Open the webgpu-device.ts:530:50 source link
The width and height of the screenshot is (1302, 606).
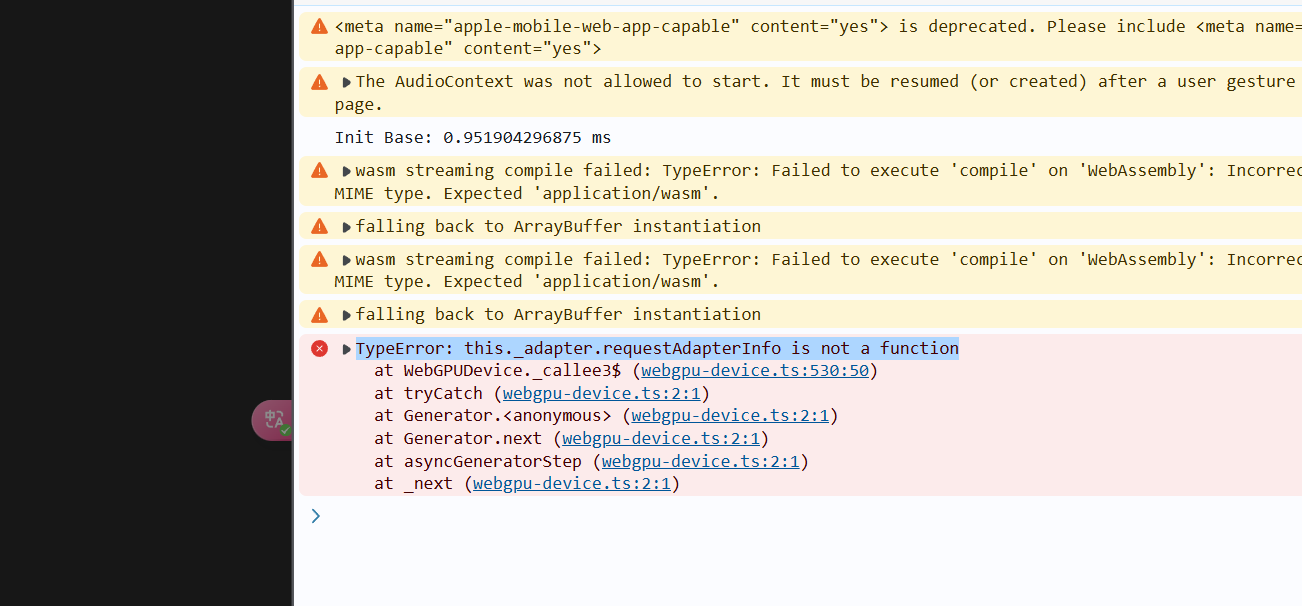point(755,371)
